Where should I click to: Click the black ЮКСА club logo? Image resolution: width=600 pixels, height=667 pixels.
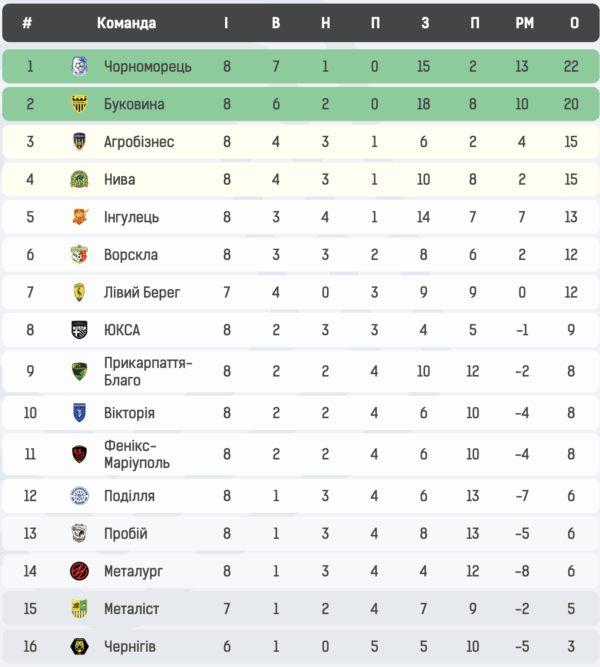tap(80, 330)
